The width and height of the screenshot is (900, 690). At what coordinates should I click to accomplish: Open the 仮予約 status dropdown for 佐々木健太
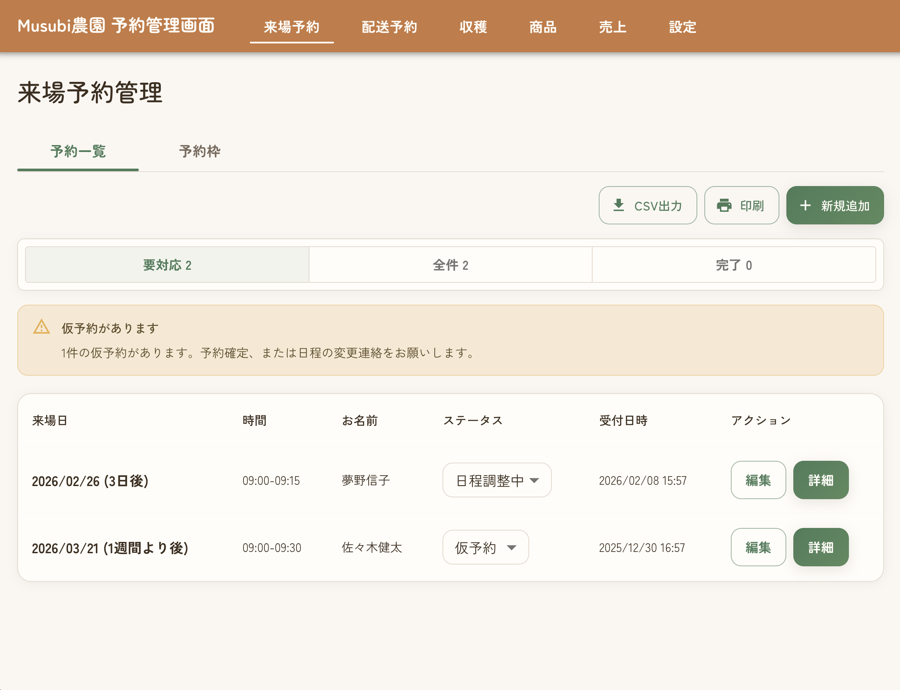click(x=485, y=547)
